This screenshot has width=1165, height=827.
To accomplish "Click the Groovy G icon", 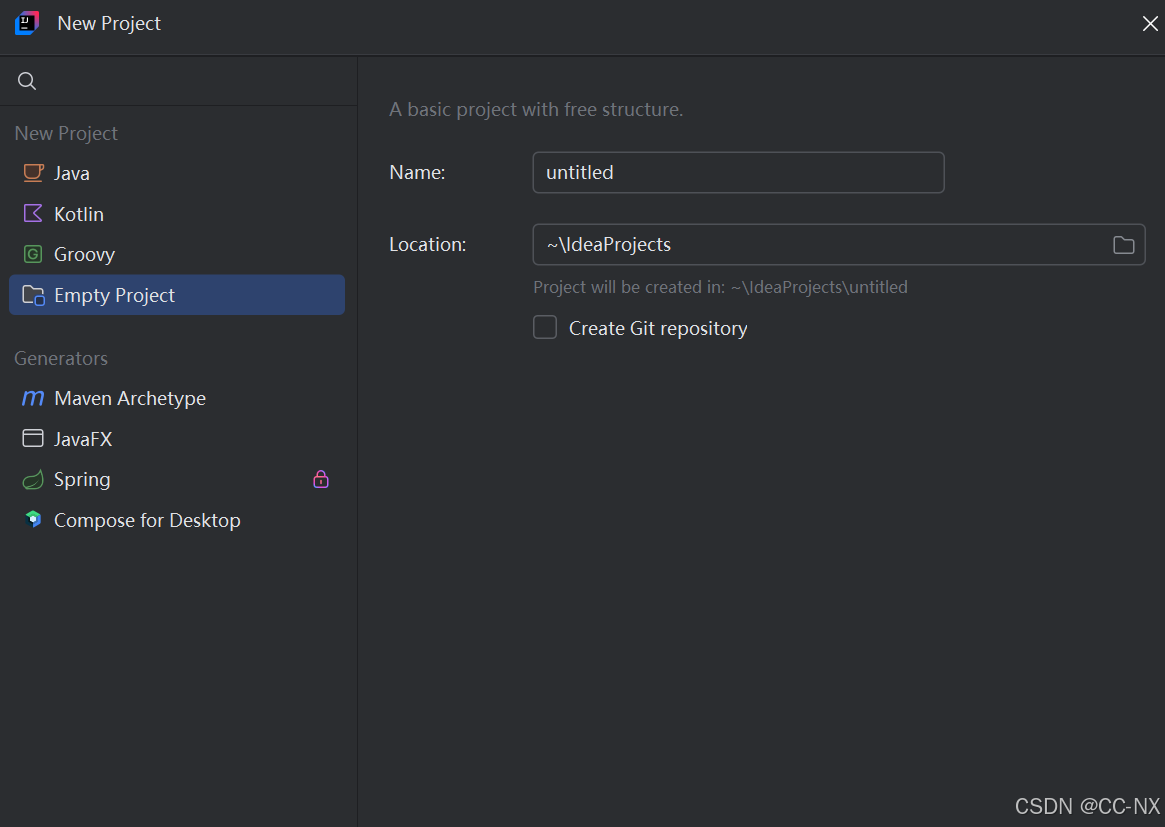I will pyautogui.click(x=33, y=254).
